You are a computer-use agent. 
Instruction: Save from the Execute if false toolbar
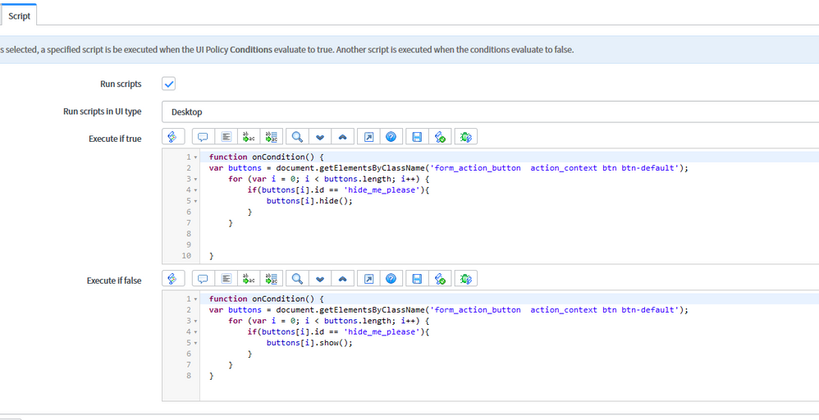coord(417,278)
